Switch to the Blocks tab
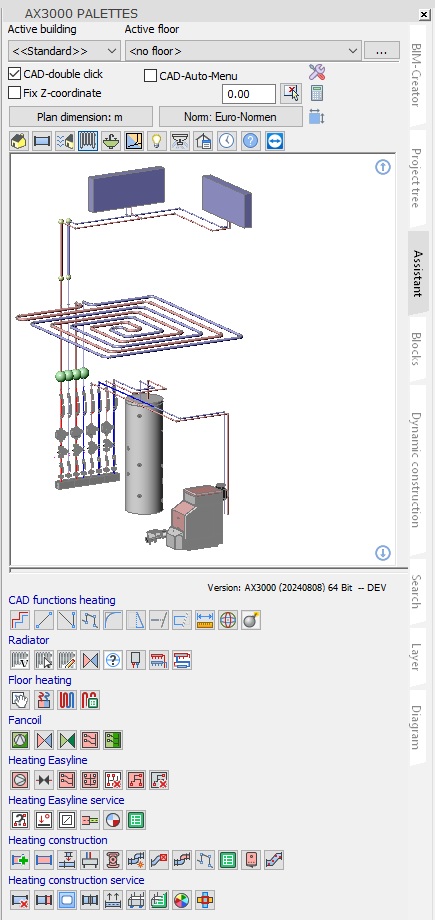435x920 pixels. (x=416, y=349)
